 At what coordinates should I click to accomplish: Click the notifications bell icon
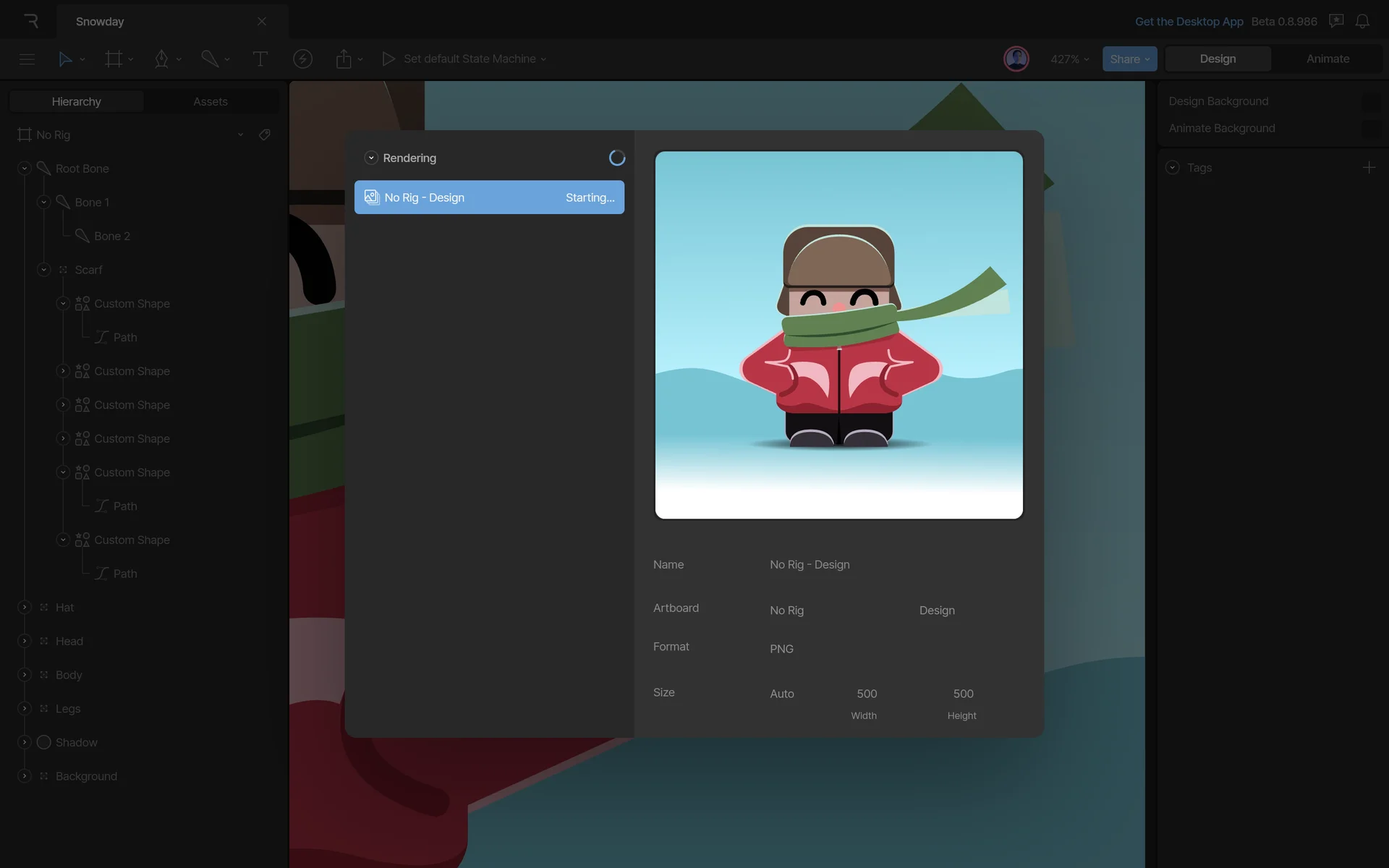[x=1362, y=22]
